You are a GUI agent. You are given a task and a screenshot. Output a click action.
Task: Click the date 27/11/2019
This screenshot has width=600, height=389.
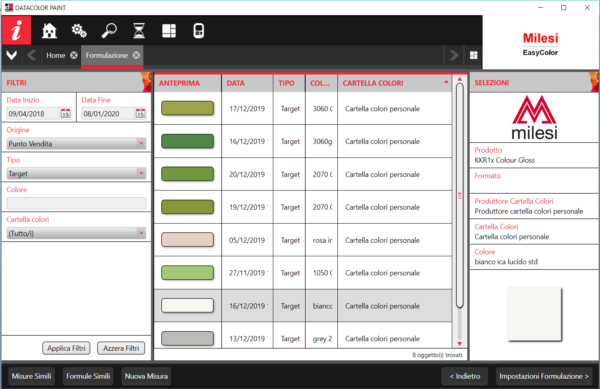(247, 273)
